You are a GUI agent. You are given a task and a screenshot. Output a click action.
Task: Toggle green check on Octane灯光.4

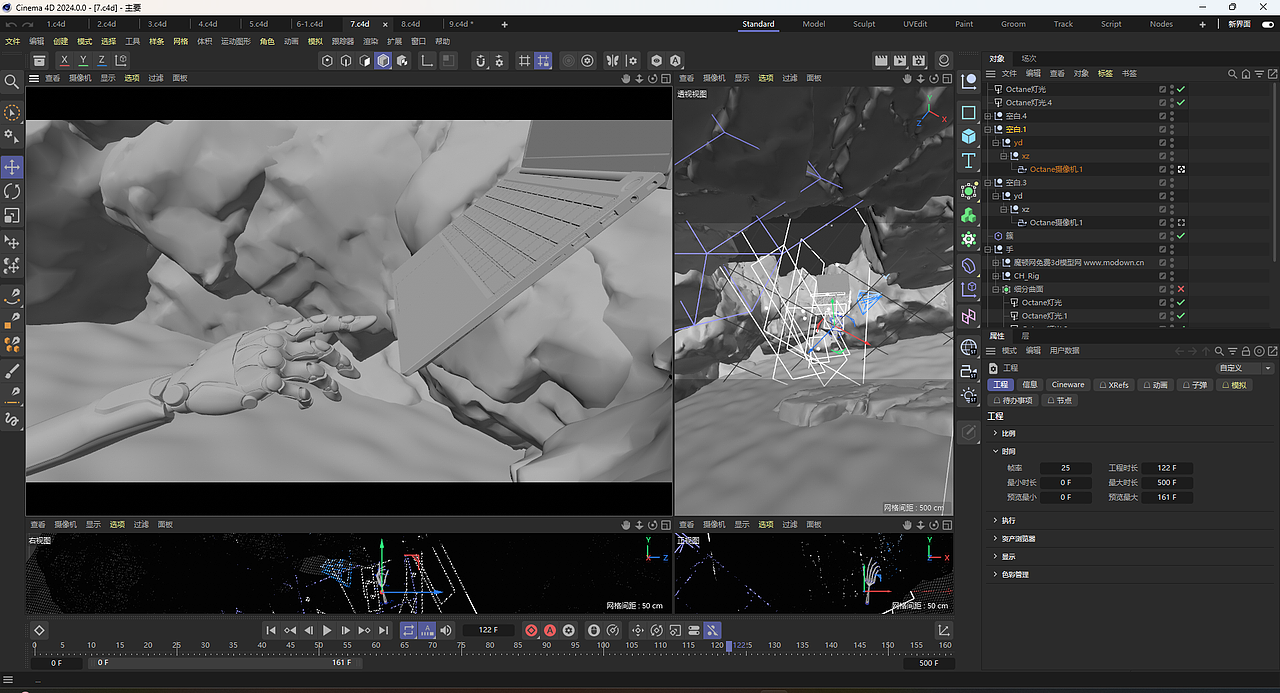[1181, 102]
